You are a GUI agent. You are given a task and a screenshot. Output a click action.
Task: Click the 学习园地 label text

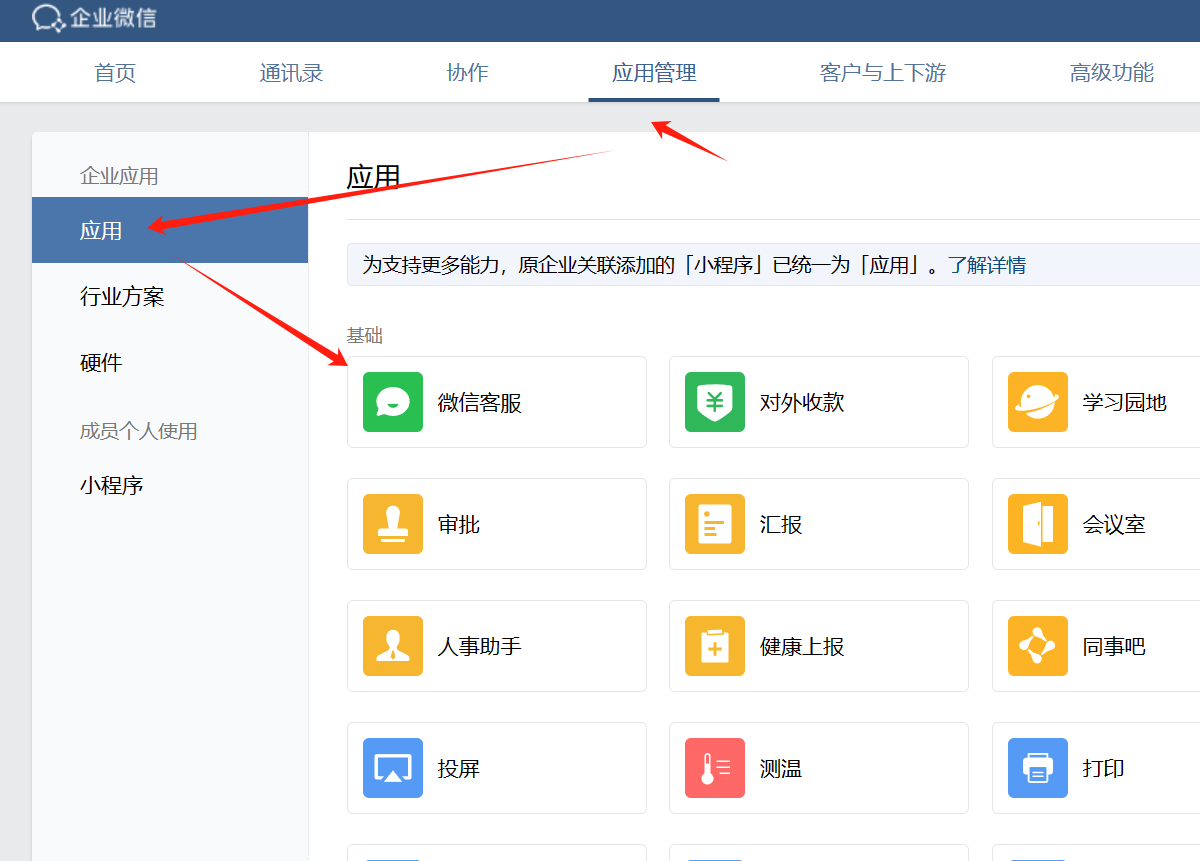pos(1125,403)
